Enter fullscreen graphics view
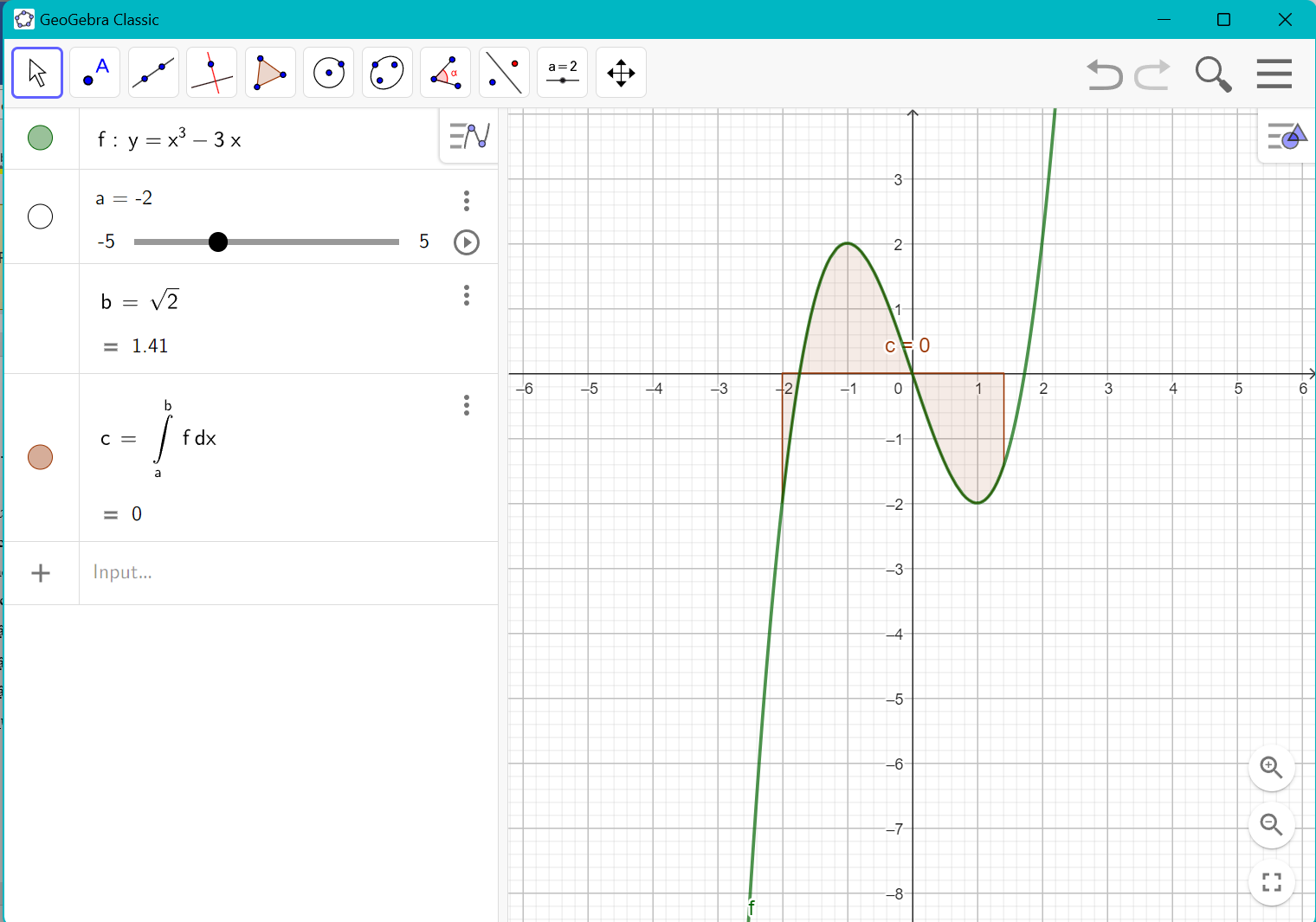1316x922 pixels. (x=1271, y=882)
